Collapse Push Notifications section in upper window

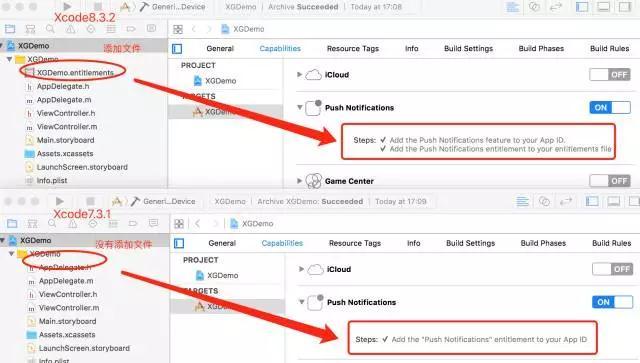[x=300, y=107]
